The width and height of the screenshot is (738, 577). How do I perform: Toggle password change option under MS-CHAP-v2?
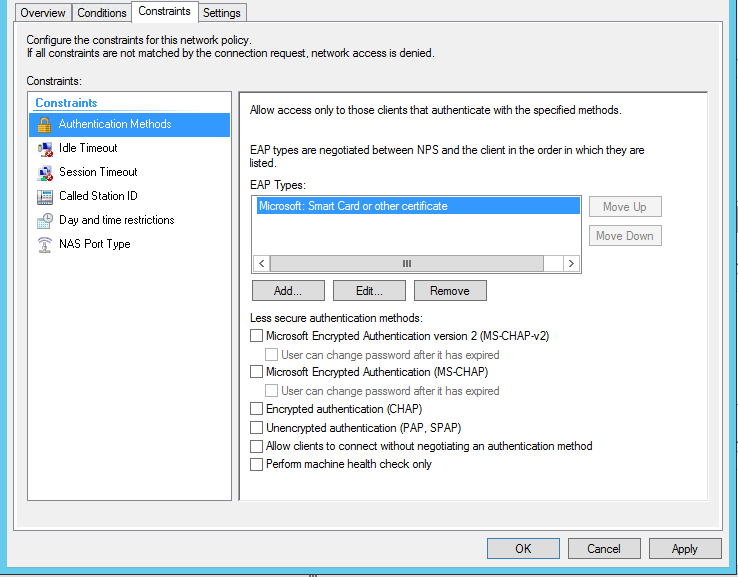(271, 354)
